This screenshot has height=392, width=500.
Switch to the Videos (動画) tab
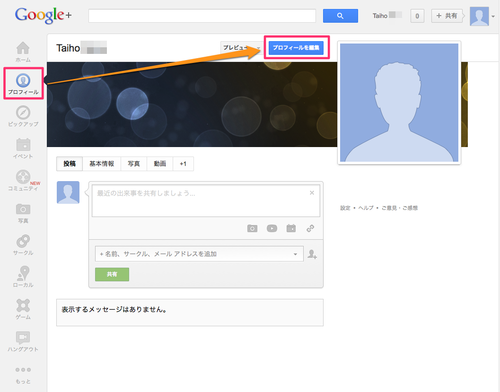click(x=160, y=164)
